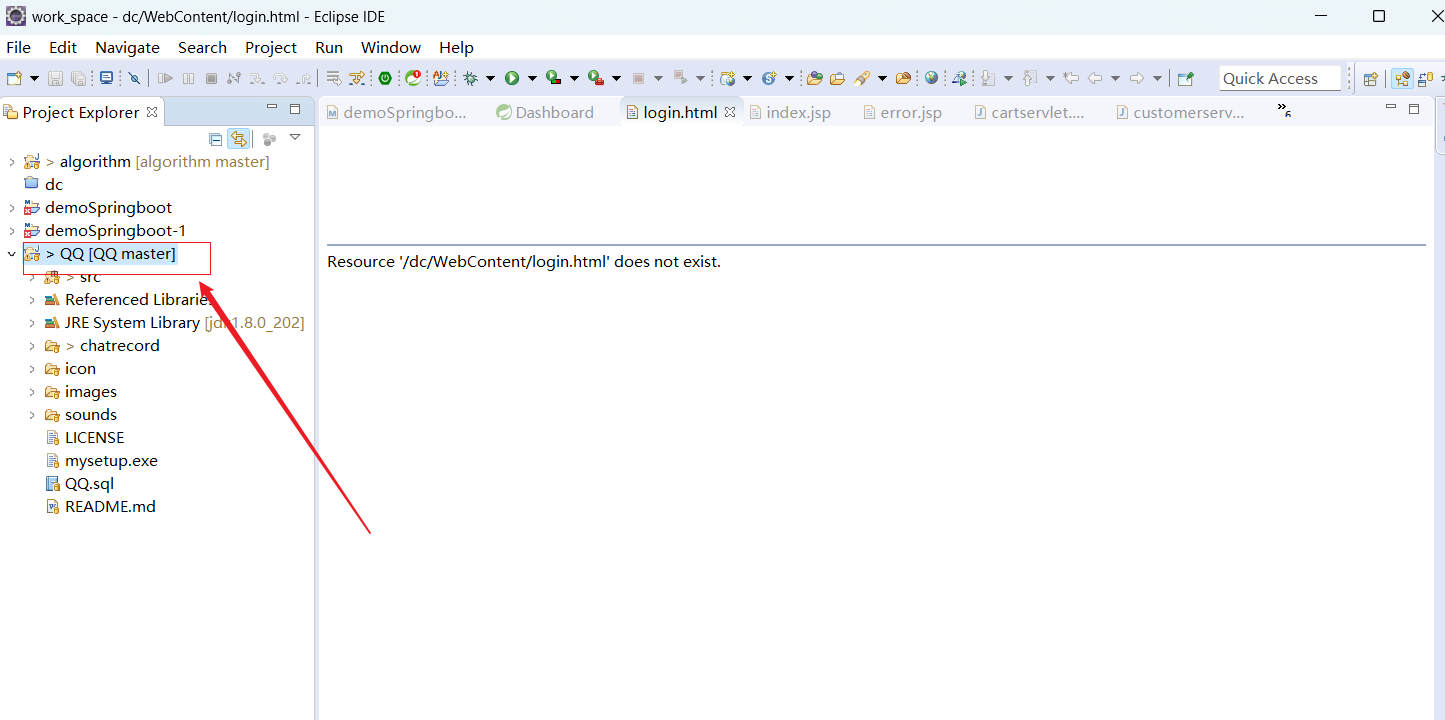This screenshot has height=720, width=1445.
Task: Click the Debug tool icon
Action: click(470, 77)
